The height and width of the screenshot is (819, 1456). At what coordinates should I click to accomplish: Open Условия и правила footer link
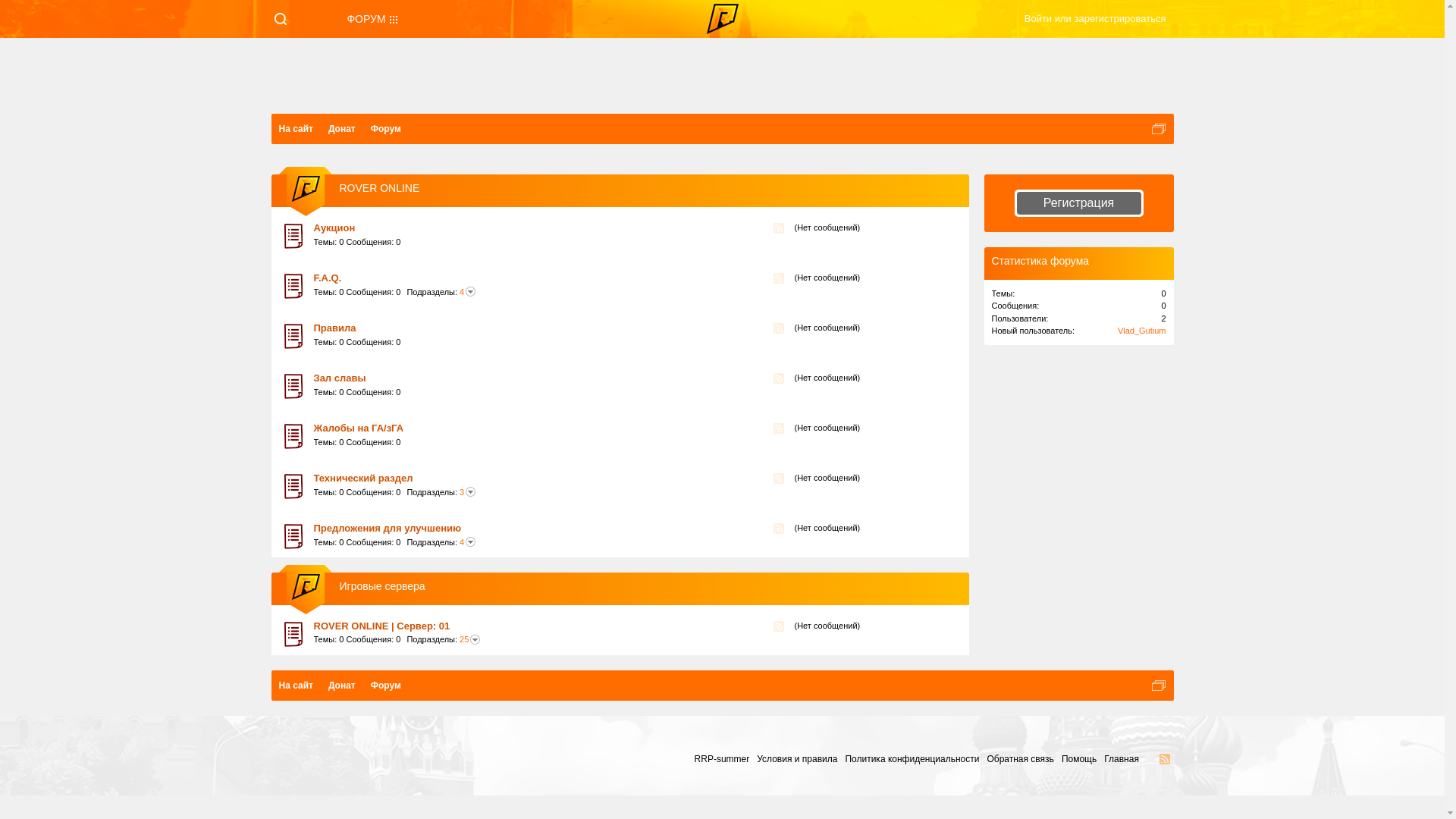click(x=797, y=759)
